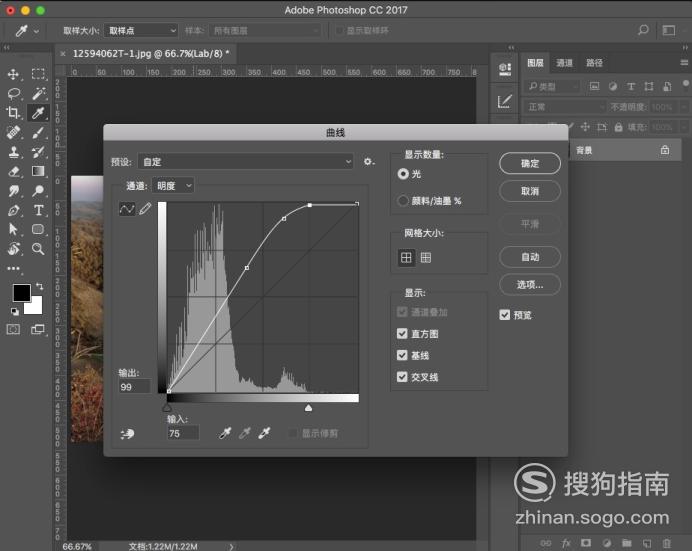Screen dimensions: 692x551
Task: Select the Crop tool
Action: coord(13,112)
